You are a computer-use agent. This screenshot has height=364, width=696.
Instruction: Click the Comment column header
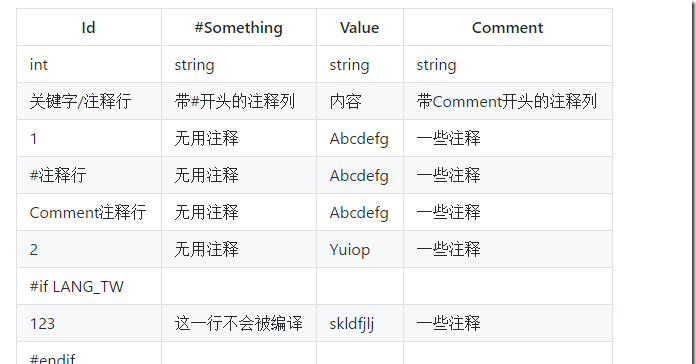508,28
